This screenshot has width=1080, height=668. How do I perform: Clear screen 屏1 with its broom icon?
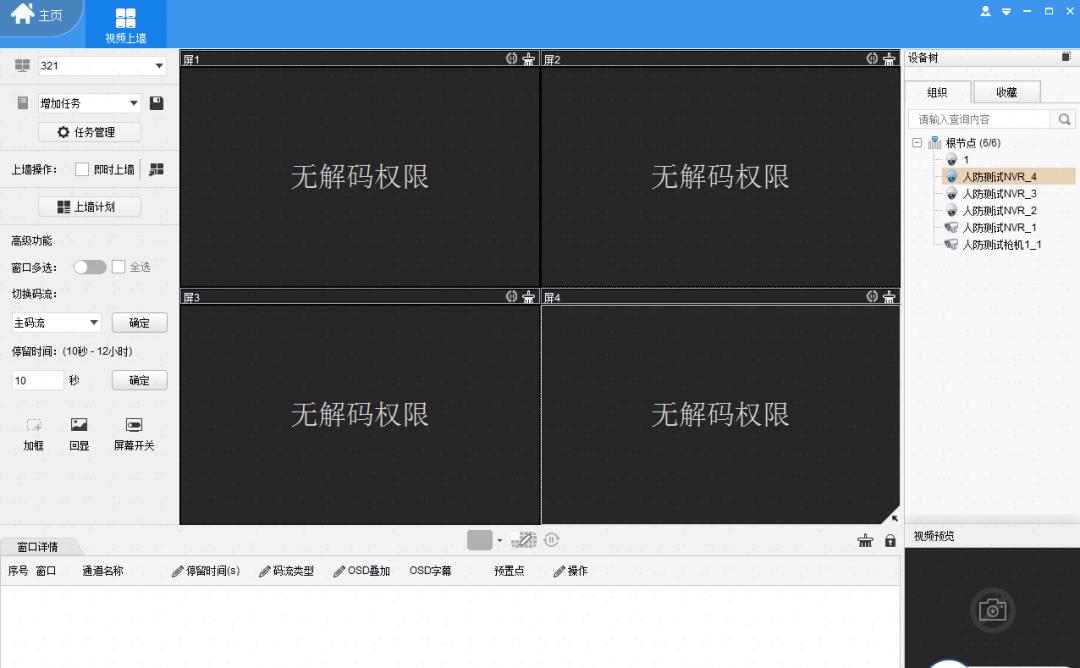point(528,59)
